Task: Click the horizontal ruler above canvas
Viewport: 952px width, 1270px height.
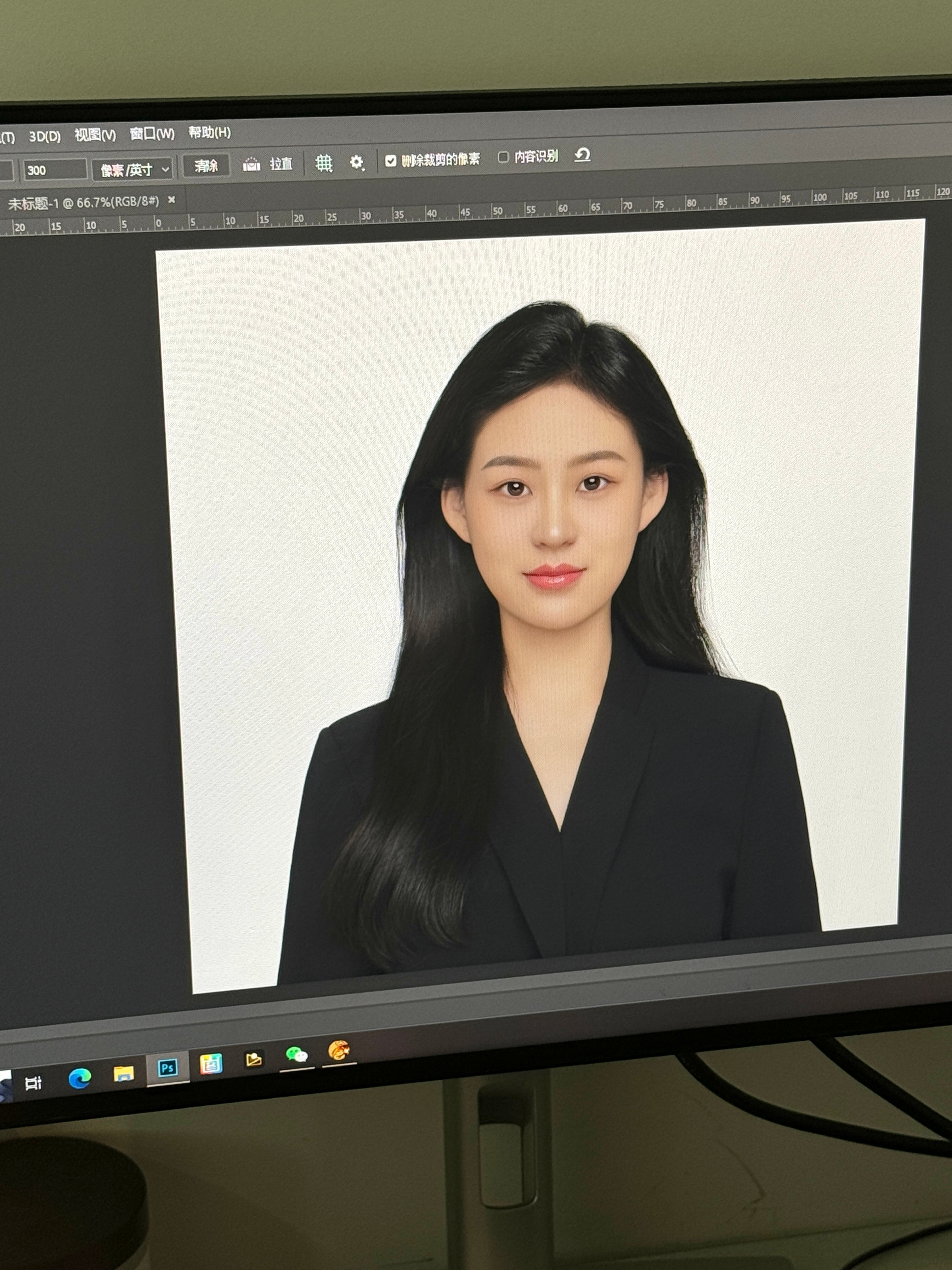Action: 476,211
